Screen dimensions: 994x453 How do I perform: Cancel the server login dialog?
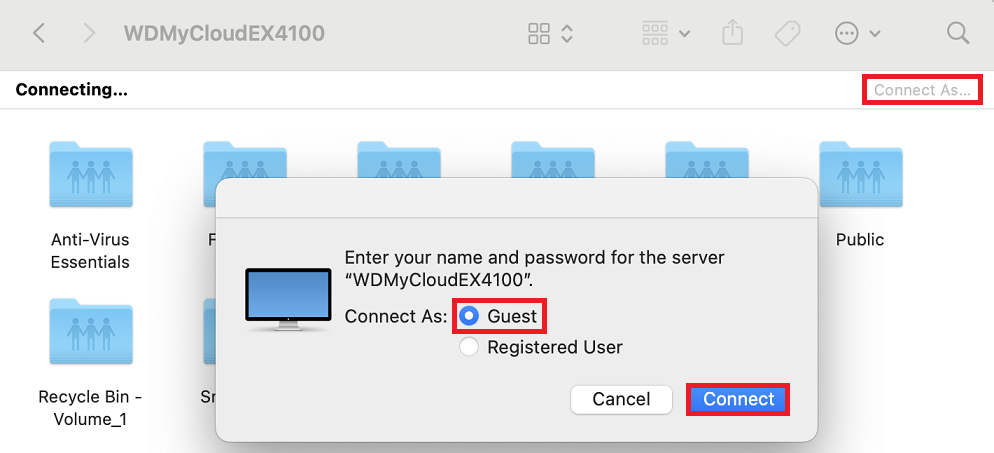point(621,399)
